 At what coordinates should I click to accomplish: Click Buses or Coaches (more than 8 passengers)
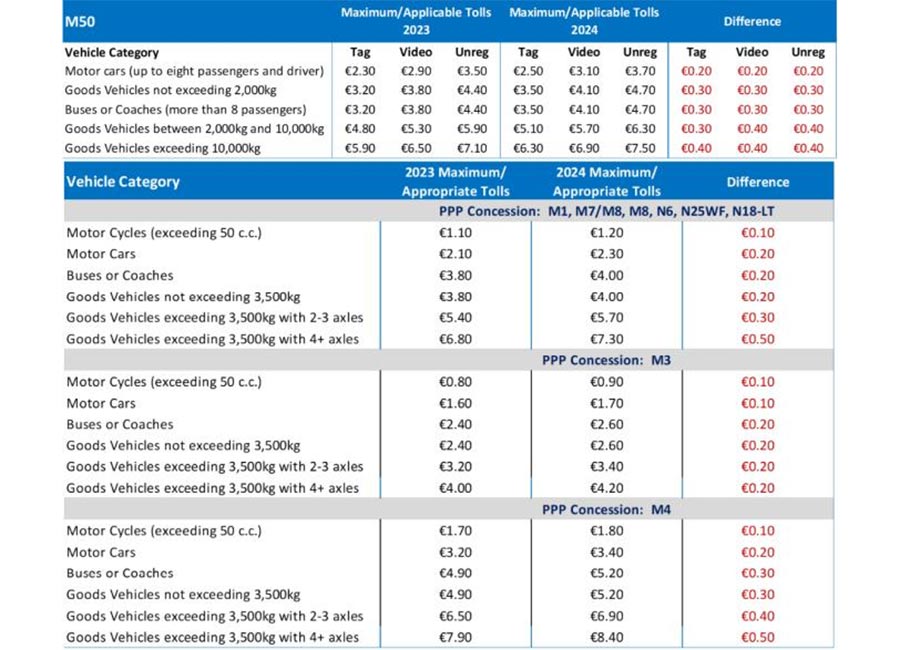pyautogui.click(x=185, y=109)
